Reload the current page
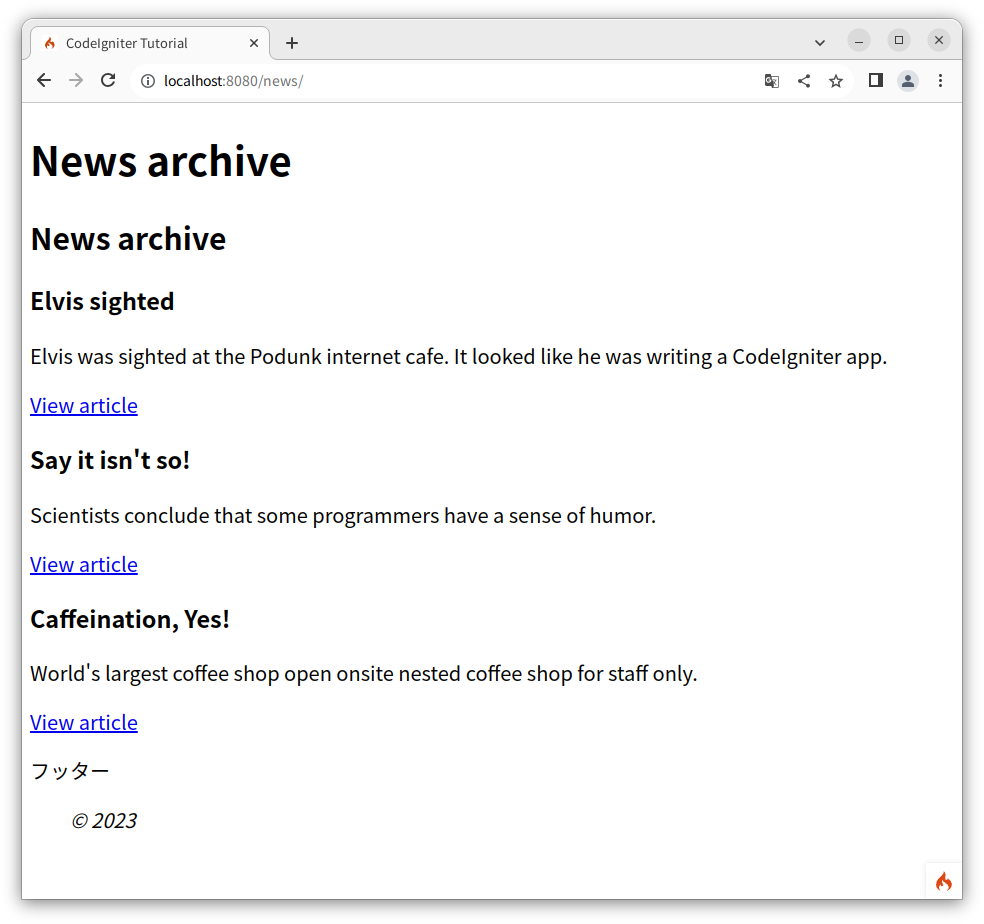984x924 pixels. (108, 80)
